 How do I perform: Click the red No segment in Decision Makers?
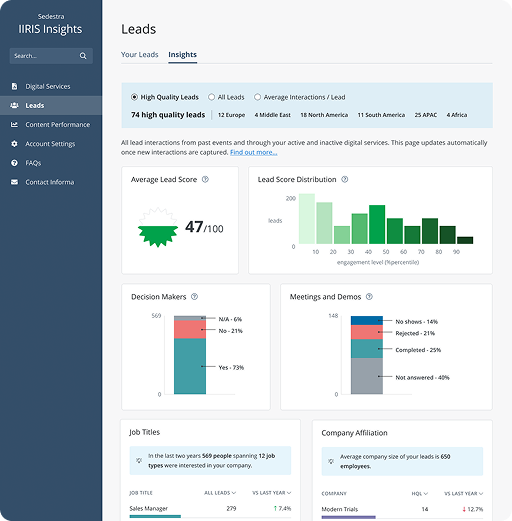point(190,329)
